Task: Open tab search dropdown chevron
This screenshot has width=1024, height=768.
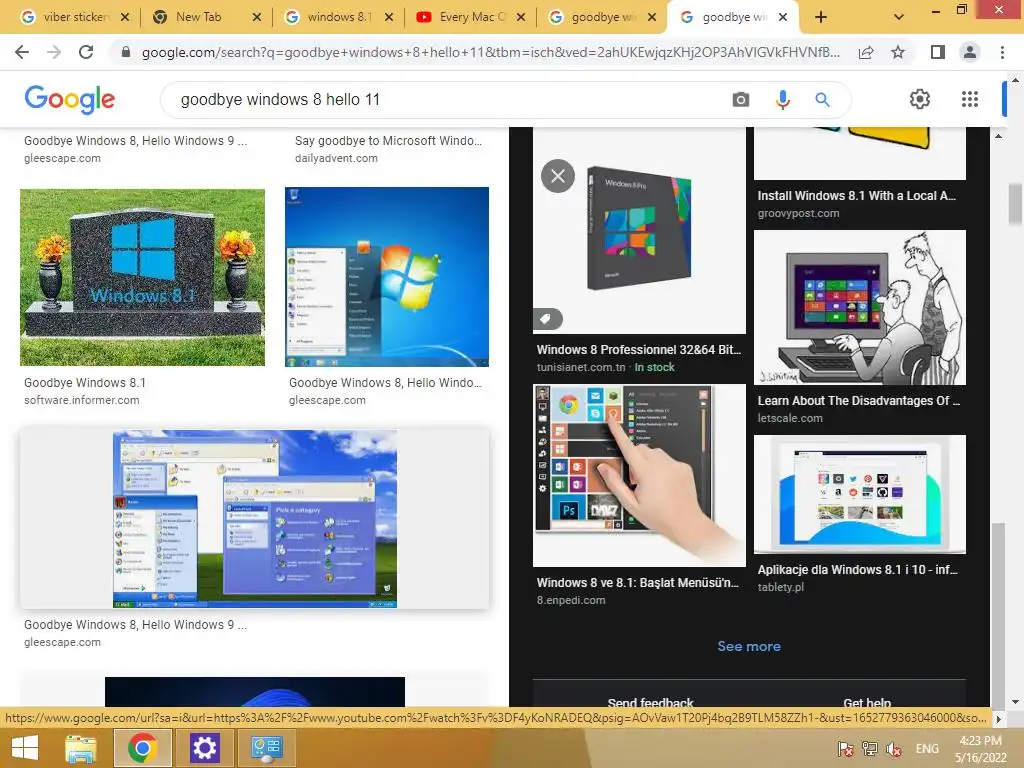Action: (899, 17)
